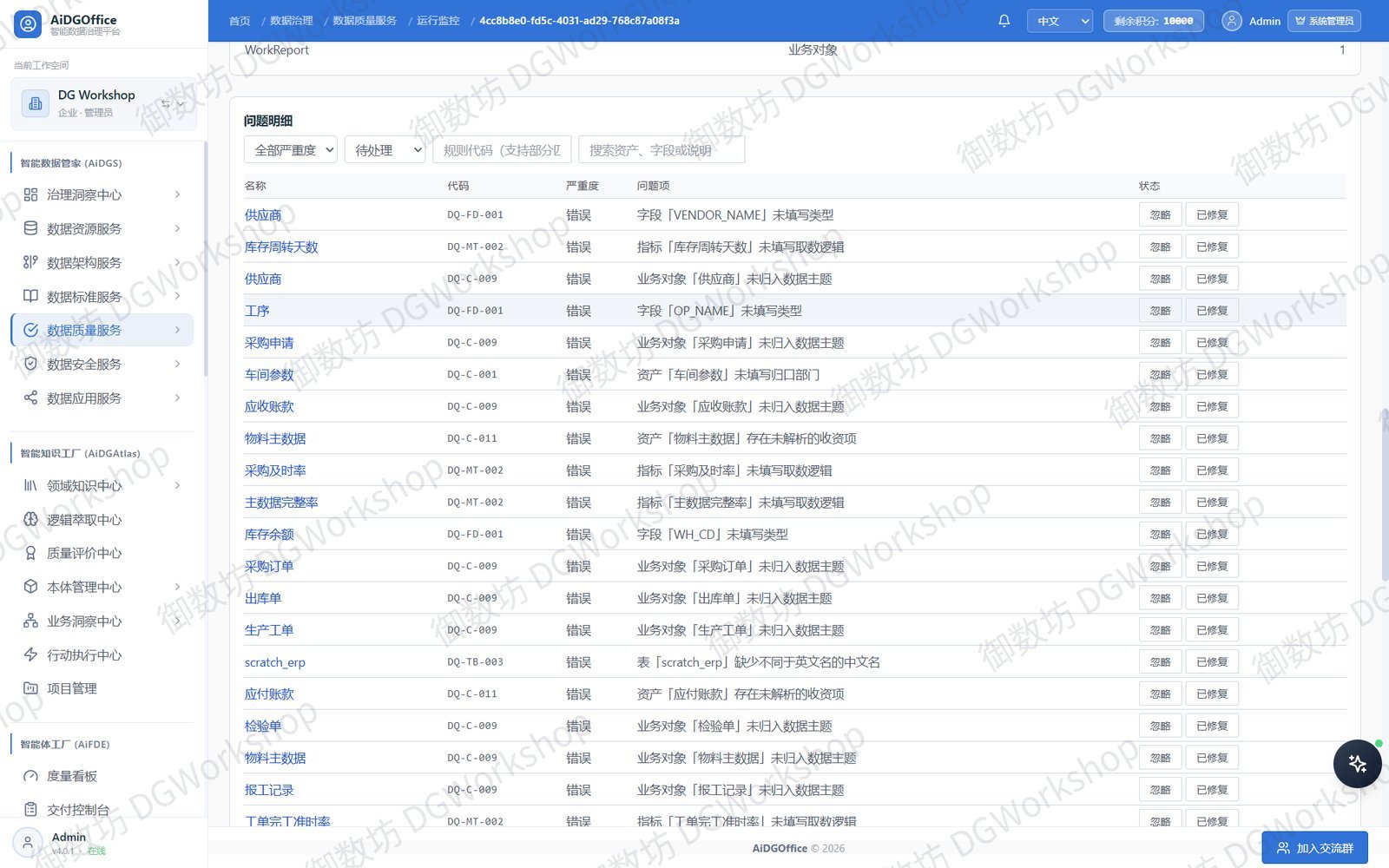Screen dimensions: 1389x868
Task: Click the page vertical scrollbar thumb
Action: 1385,495
